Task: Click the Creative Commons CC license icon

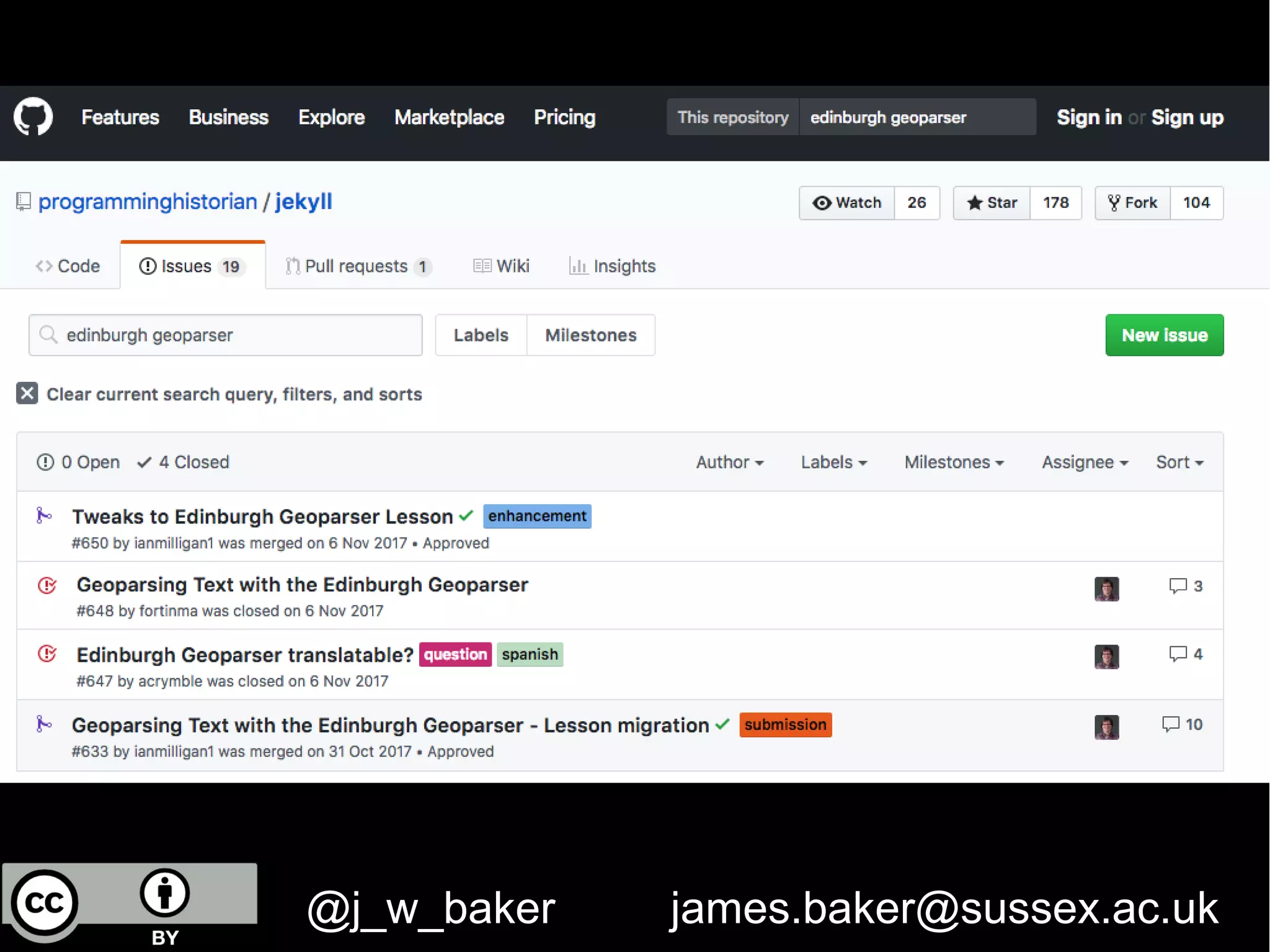Action: point(45,902)
